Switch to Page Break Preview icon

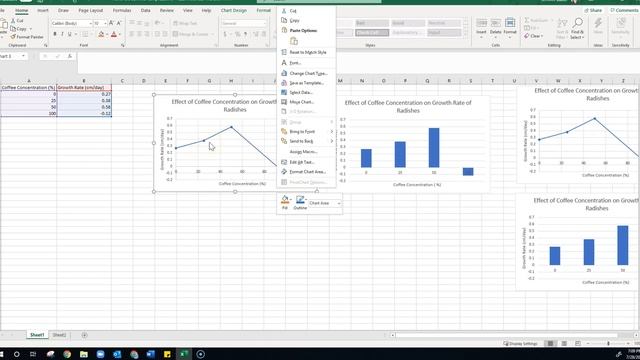point(578,344)
